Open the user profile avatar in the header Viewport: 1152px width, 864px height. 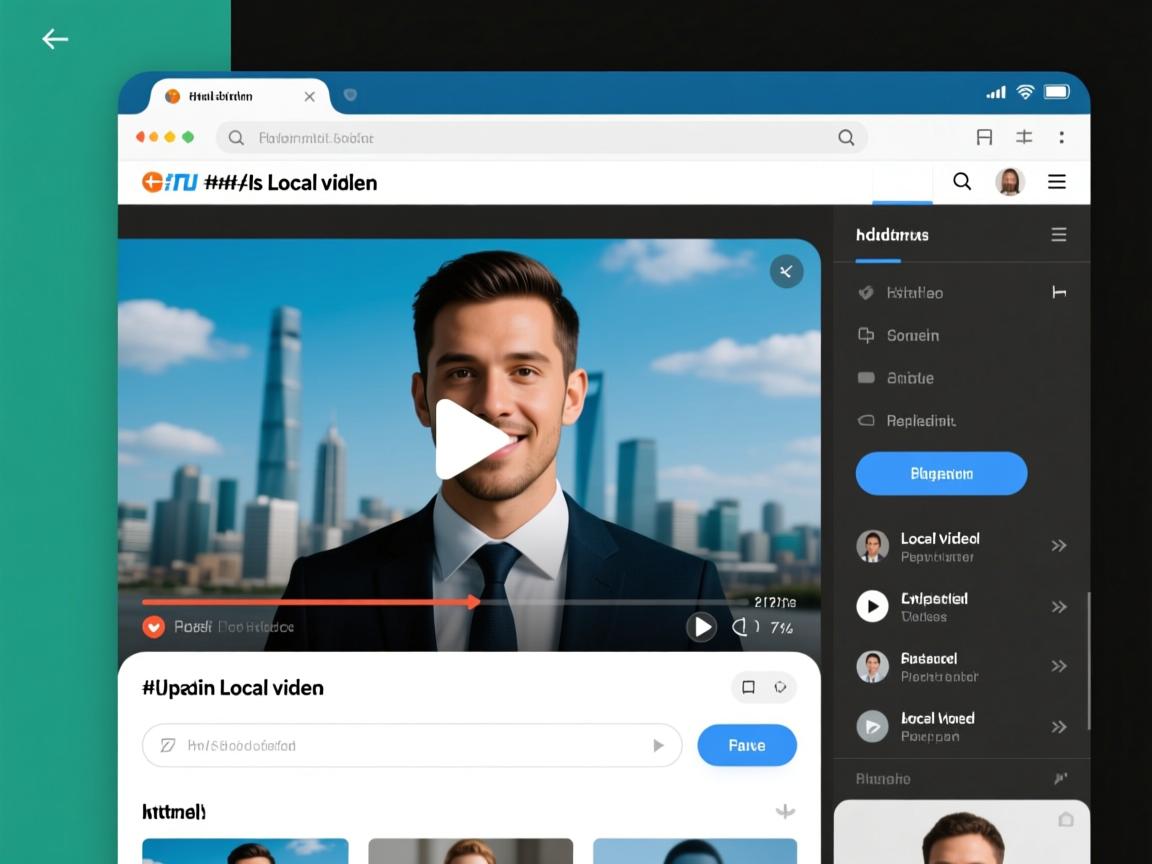point(1010,181)
